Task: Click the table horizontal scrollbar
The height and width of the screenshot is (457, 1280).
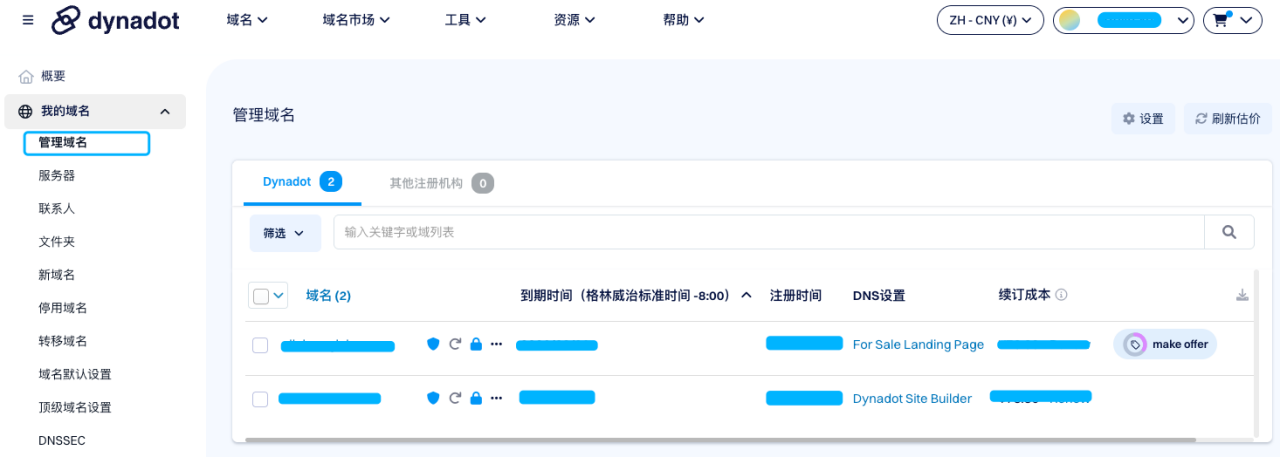Action: [x=720, y=439]
